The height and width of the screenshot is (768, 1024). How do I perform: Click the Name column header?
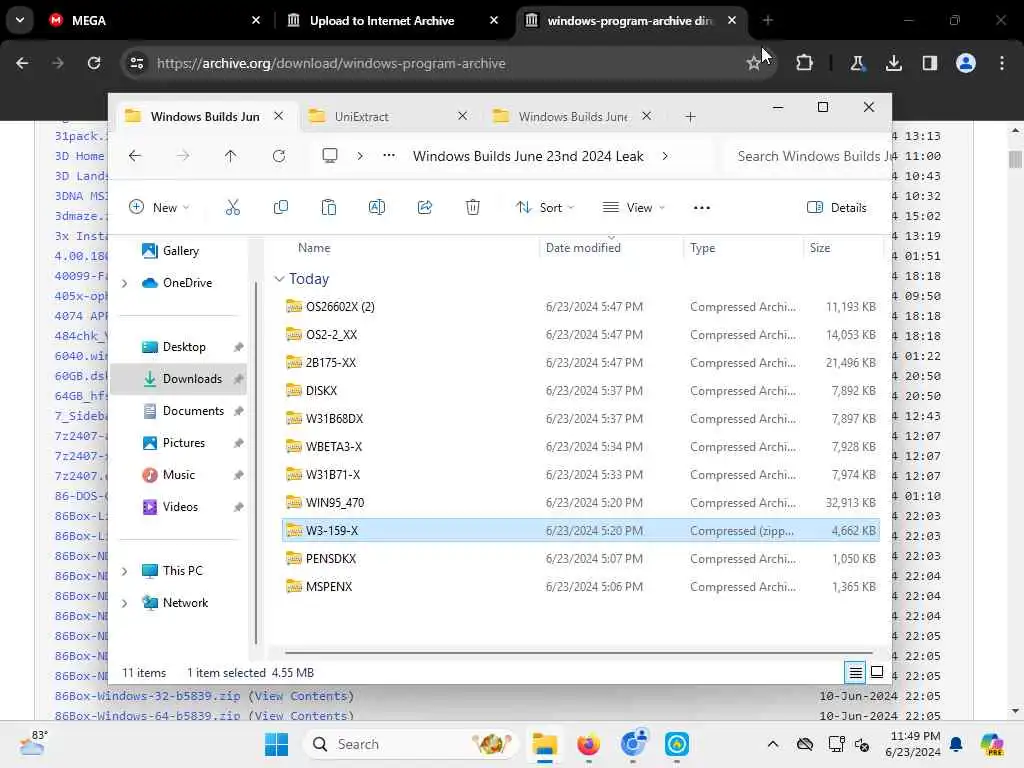314,248
